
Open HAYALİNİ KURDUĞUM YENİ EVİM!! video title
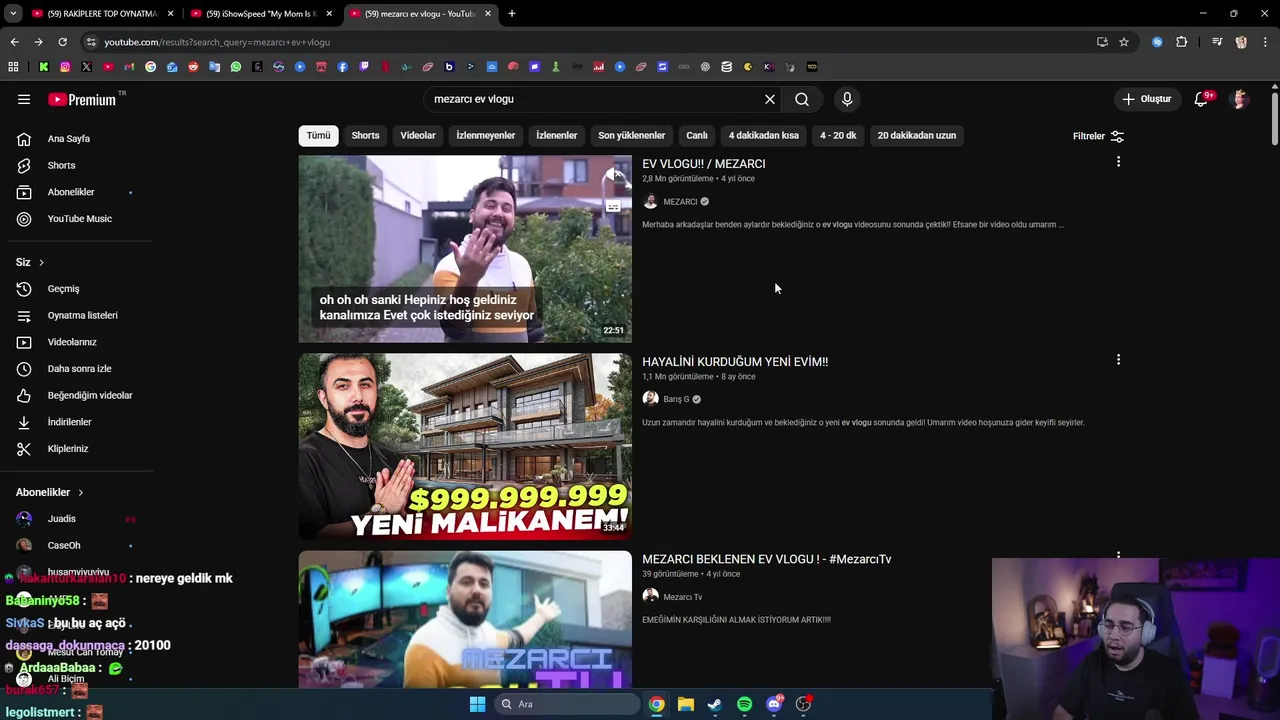(735, 362)
